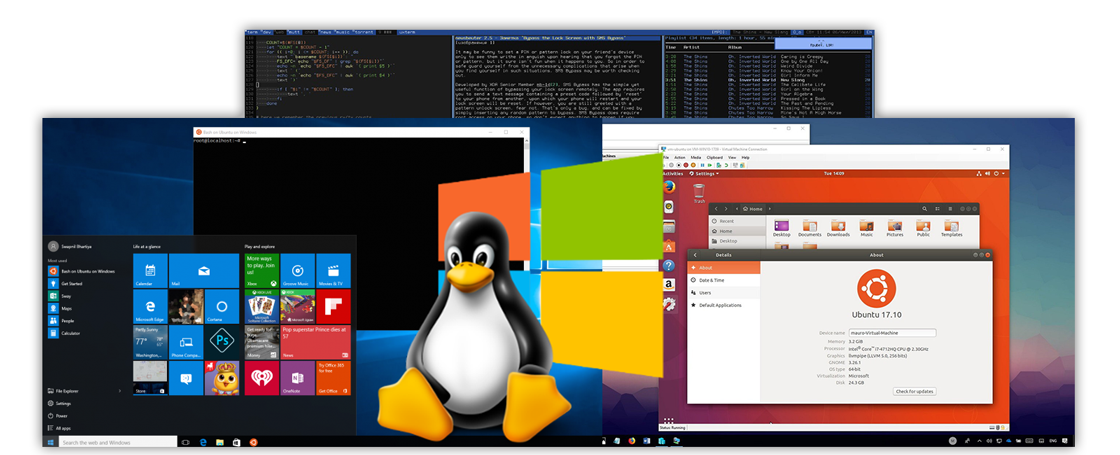The height and width of the screenshot is (455, 1120).
Task: Open the Xbox tile
Action: (x=261, y=271)
